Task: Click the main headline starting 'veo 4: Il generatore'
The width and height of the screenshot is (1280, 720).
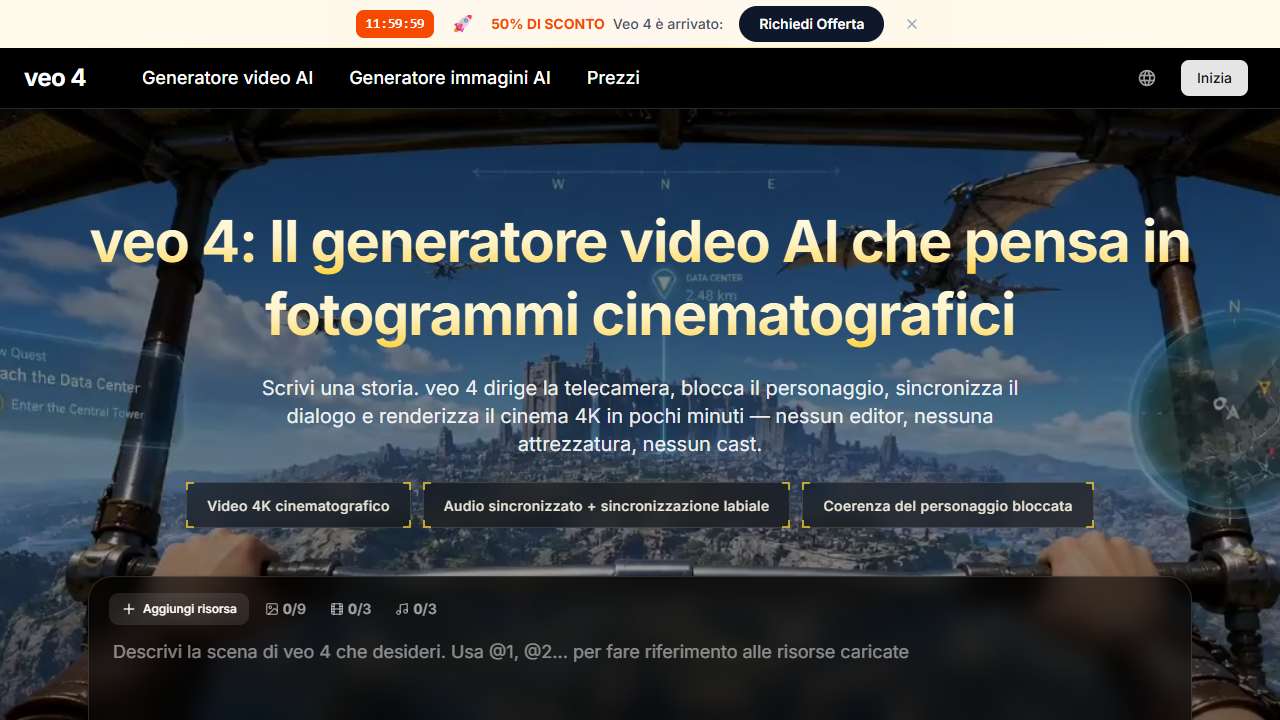Action: (x=640, y=279)
